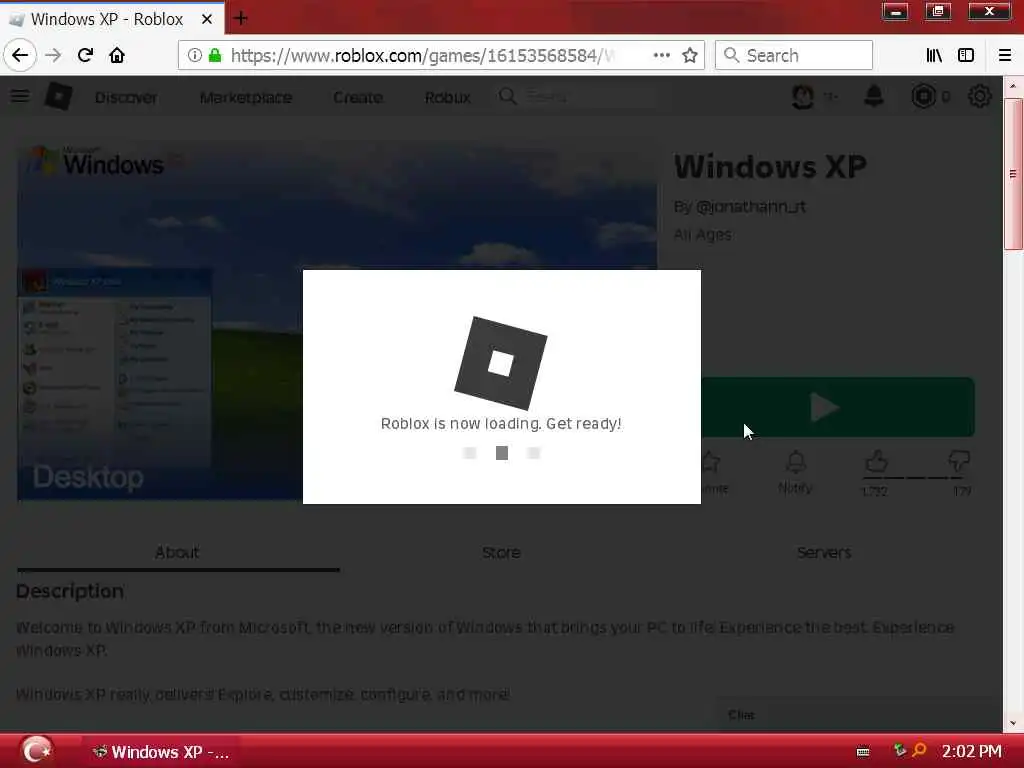Viewport: 1024px width, 768px height.
Task: Select the Windows XP - Roblox browser tab
Action: click(111, 19)
